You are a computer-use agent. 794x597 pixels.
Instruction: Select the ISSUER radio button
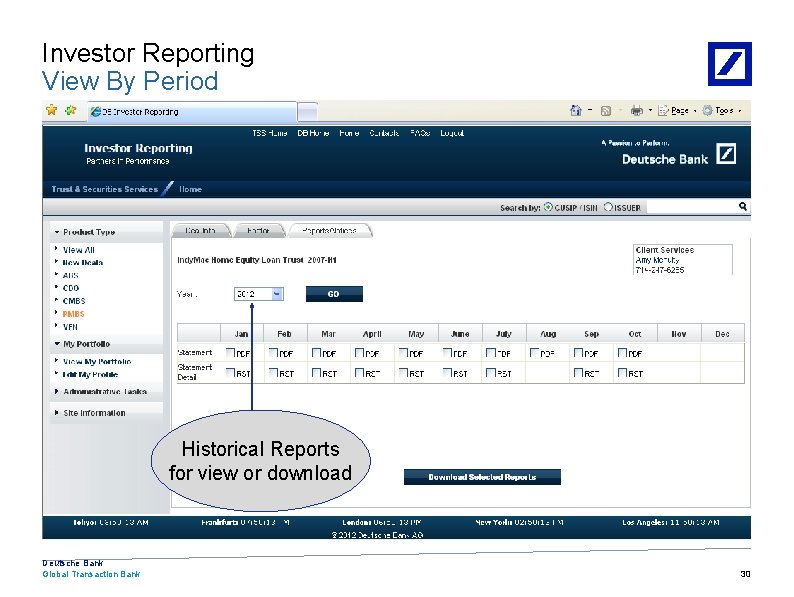608,207
